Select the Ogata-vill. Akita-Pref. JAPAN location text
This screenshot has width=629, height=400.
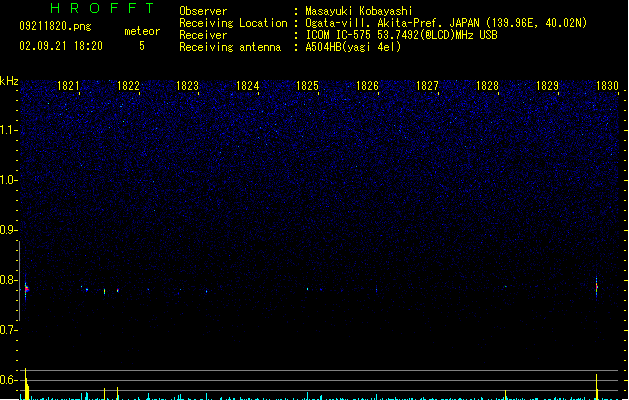pos(446,23)
